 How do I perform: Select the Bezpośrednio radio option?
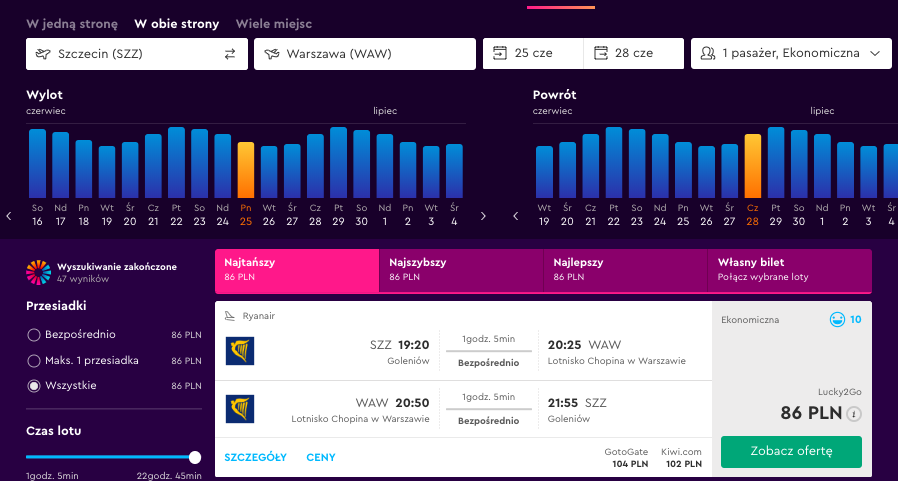point(34,335)
